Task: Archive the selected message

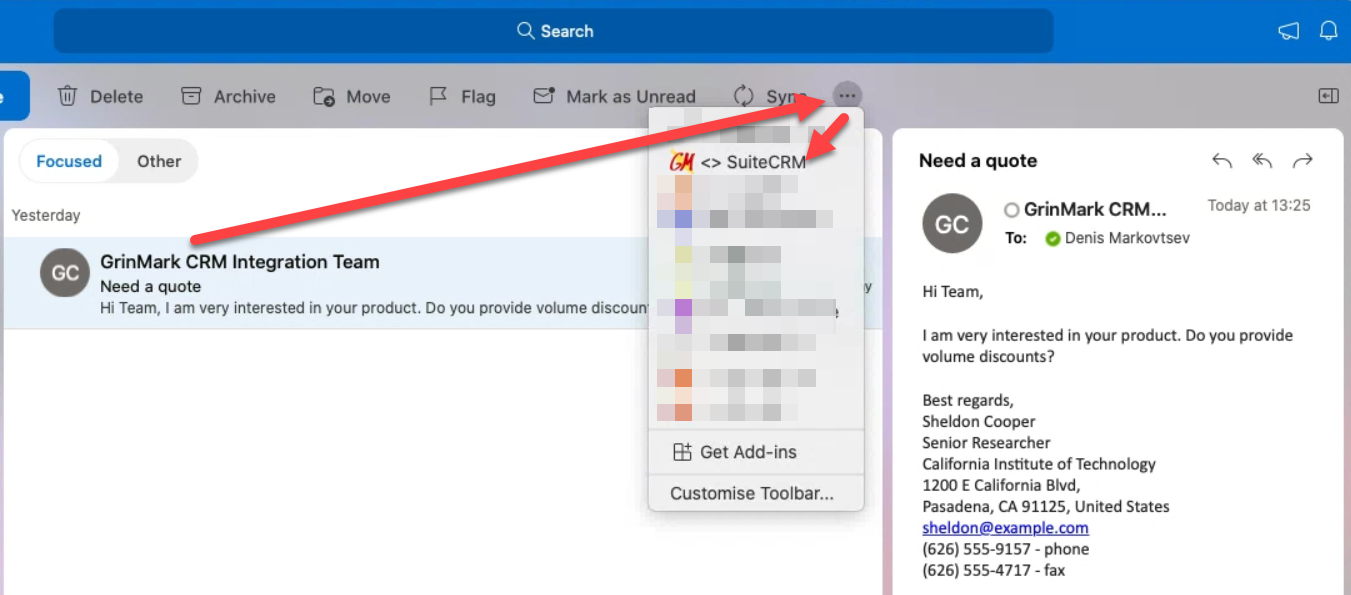Action: click(228, 96)
